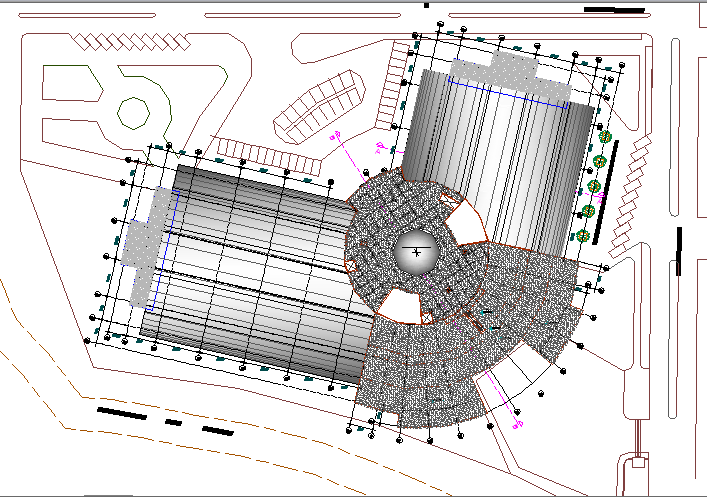Select the white wedge cutout right of the dome
The width and height of the screenshot is (707, 497).
(x=466, y=223)
